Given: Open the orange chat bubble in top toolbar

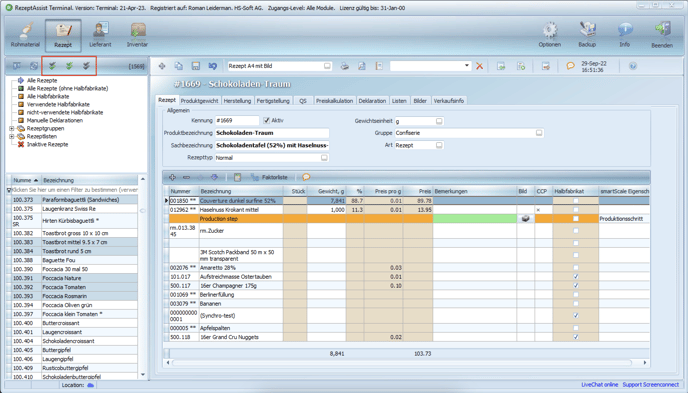Looking at the screenshot, I should pos(570,66).
